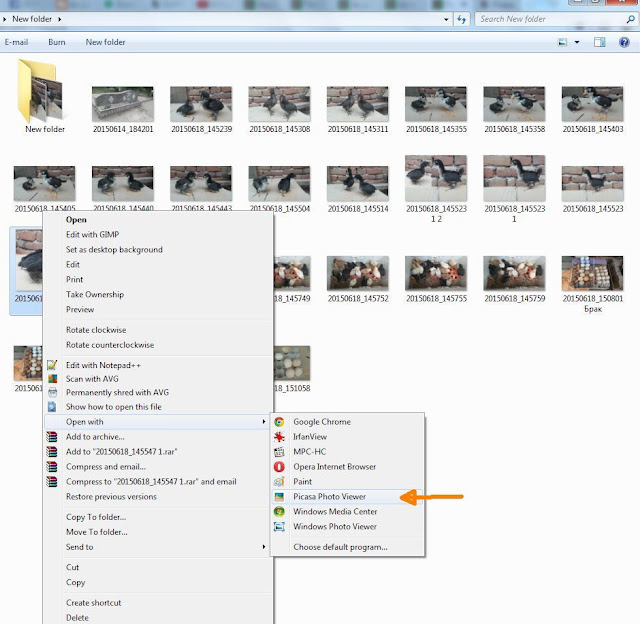Select thumbnail 20150614_184201
This screenshot has height=624, width=640.
click(123, 104)
